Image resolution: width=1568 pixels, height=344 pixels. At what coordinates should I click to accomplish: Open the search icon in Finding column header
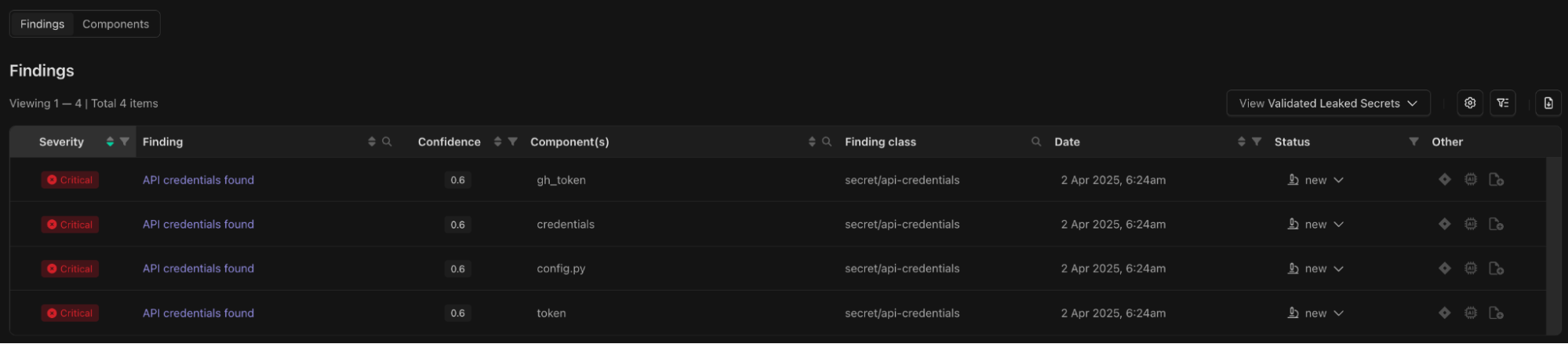click(x=387, y=142)
